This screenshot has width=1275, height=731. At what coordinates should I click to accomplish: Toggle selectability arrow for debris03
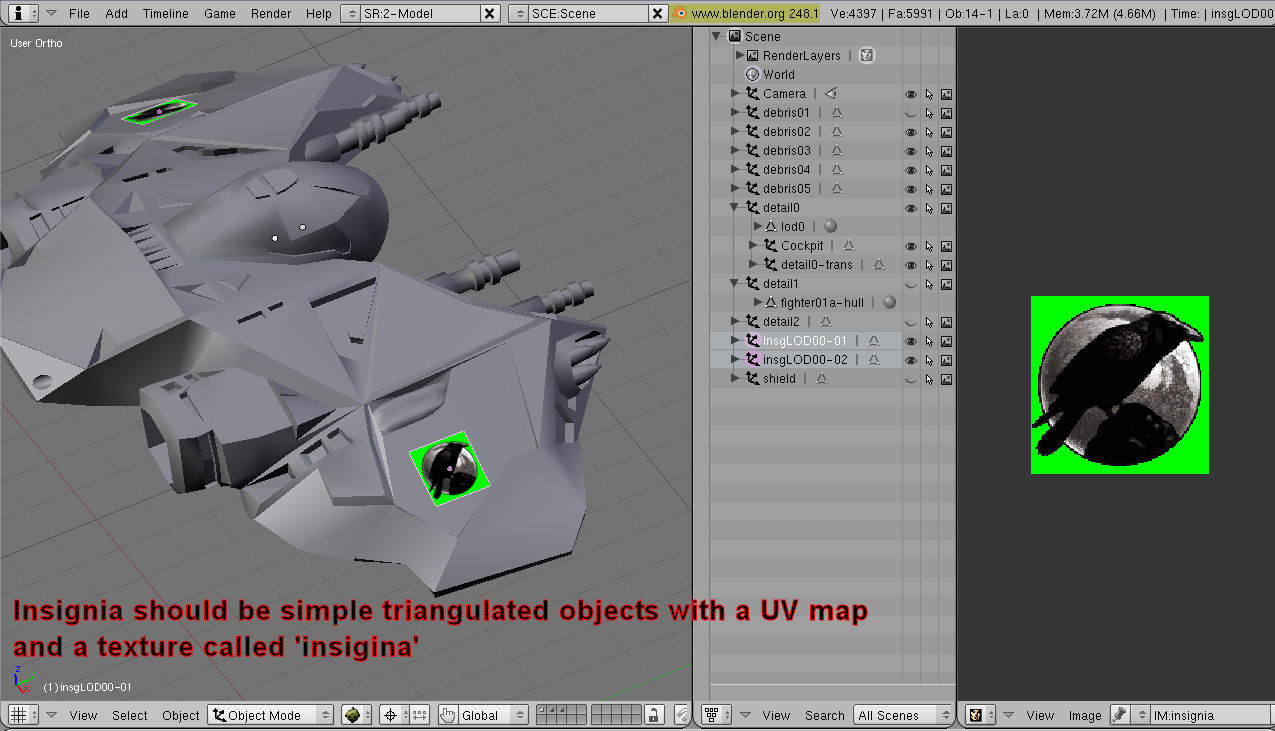[928, 151]
